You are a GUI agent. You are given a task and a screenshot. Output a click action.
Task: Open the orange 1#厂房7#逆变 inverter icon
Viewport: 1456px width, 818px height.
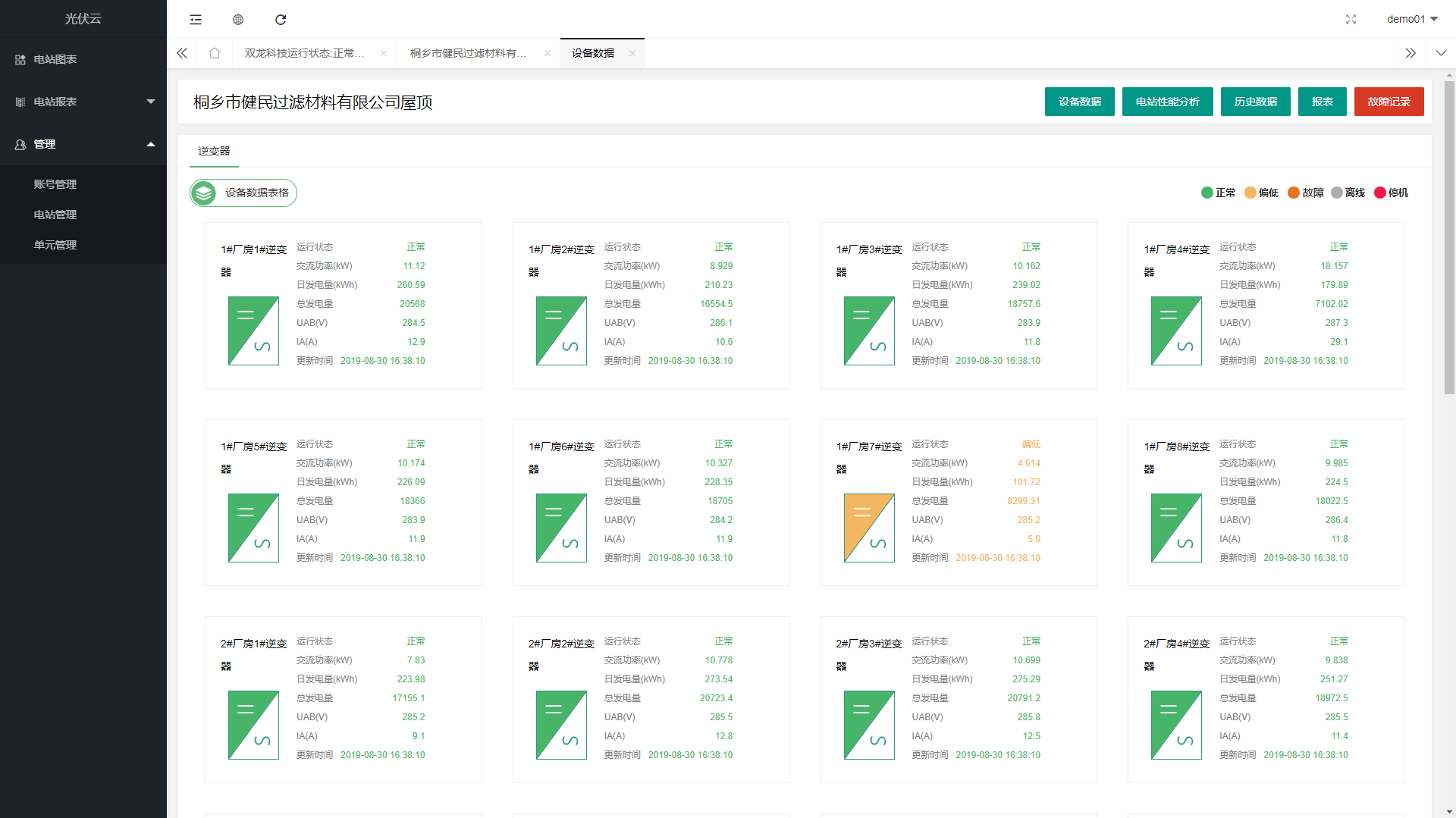(868, 528)
